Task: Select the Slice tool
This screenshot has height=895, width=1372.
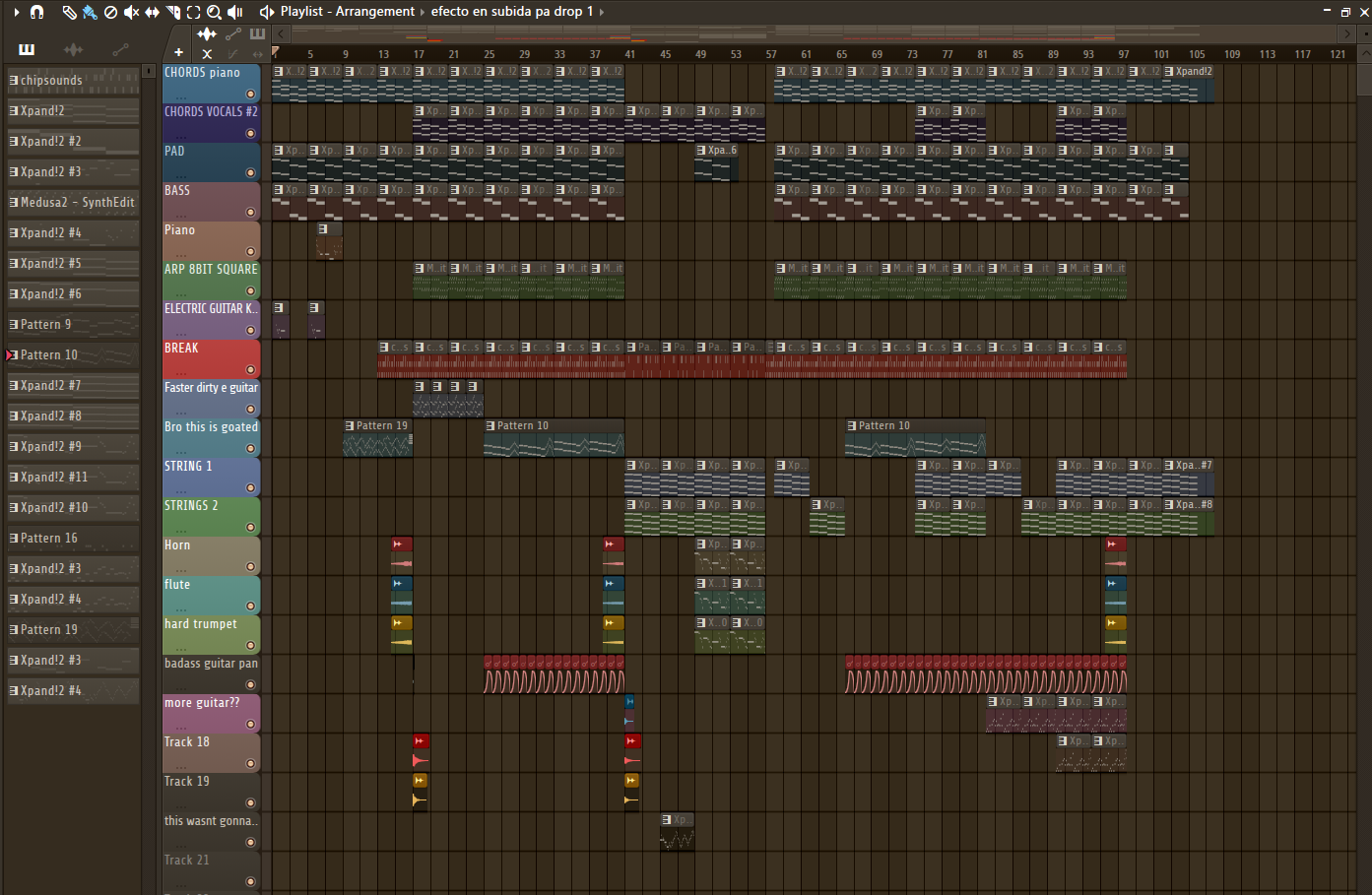Action: pyautogui.click(x=172, y=13)
